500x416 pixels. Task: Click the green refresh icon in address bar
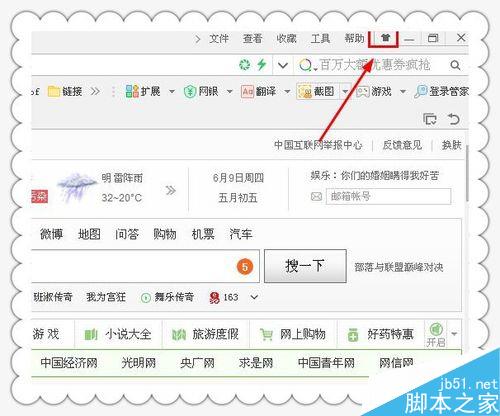pyautogui.click(x=245, y=65)
